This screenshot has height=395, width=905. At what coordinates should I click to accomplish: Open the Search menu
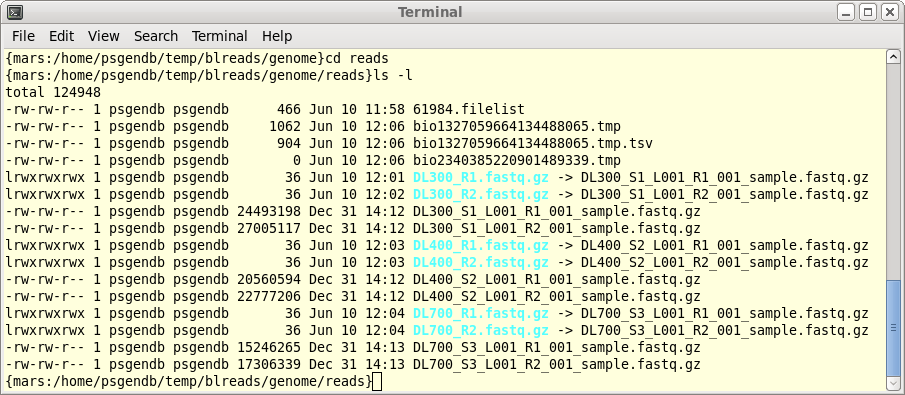(156, 36)
